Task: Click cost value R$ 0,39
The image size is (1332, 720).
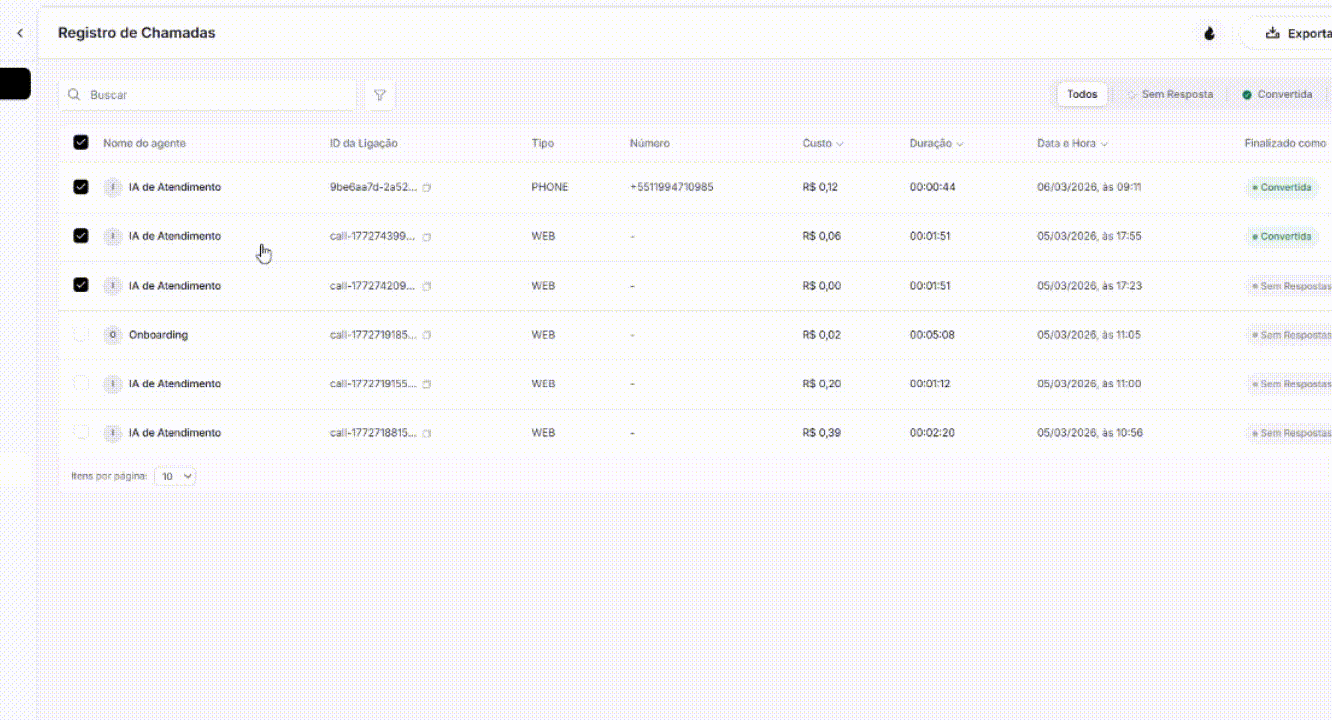Action: 822,432
